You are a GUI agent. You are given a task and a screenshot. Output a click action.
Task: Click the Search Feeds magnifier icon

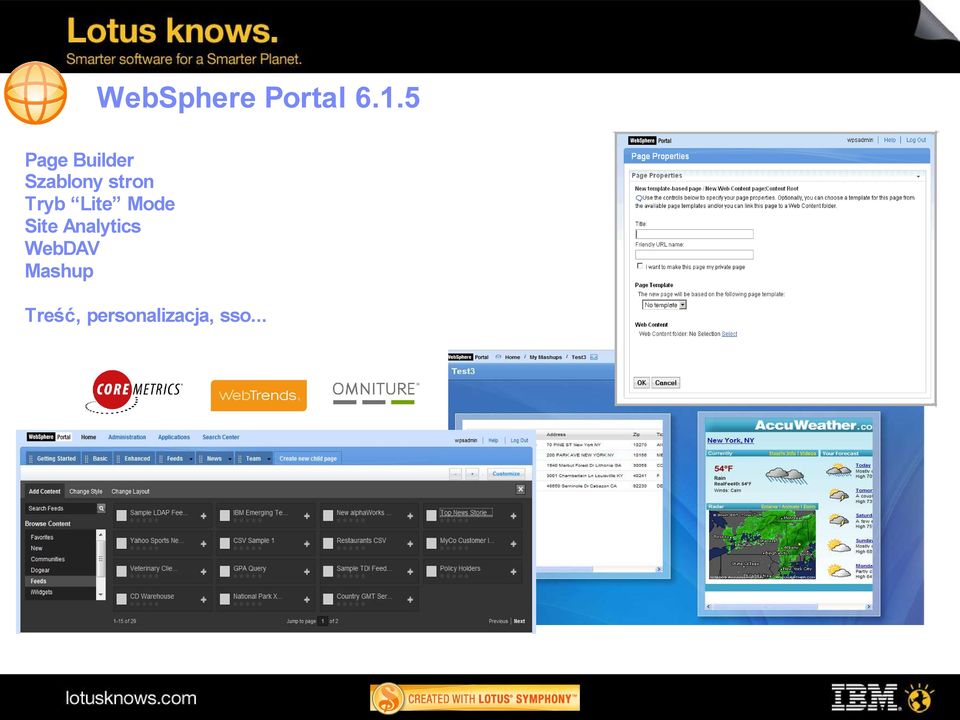pyautogui.click(x=101, y=508)
